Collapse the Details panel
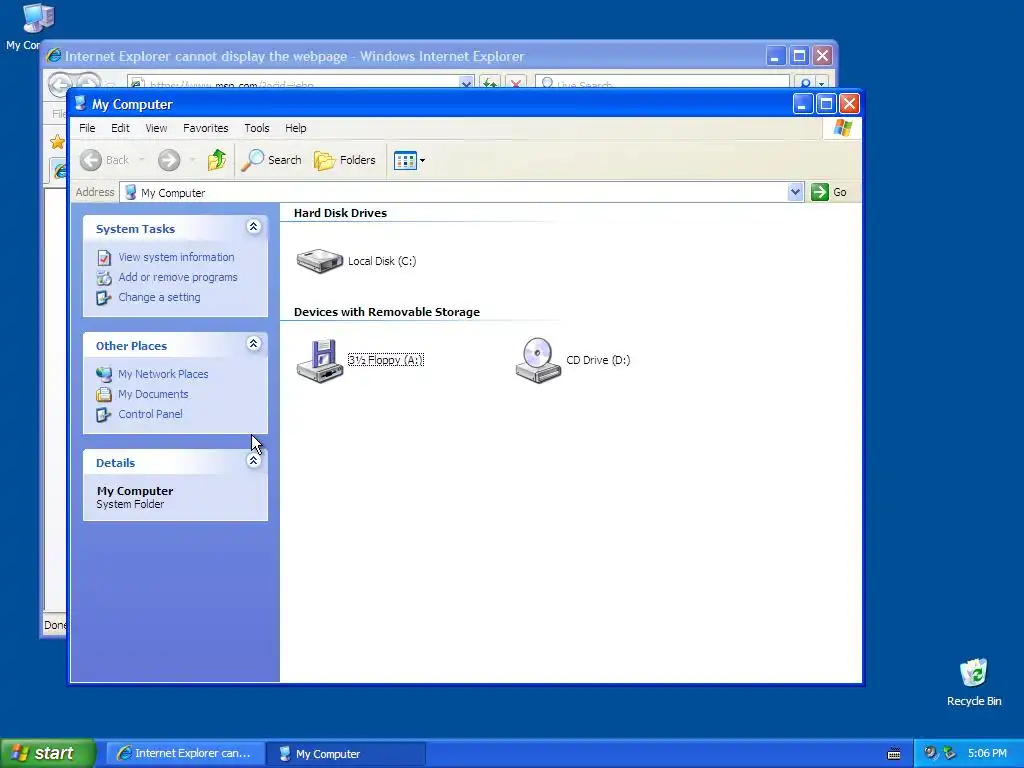1024x768 pixels. [253, 460]
